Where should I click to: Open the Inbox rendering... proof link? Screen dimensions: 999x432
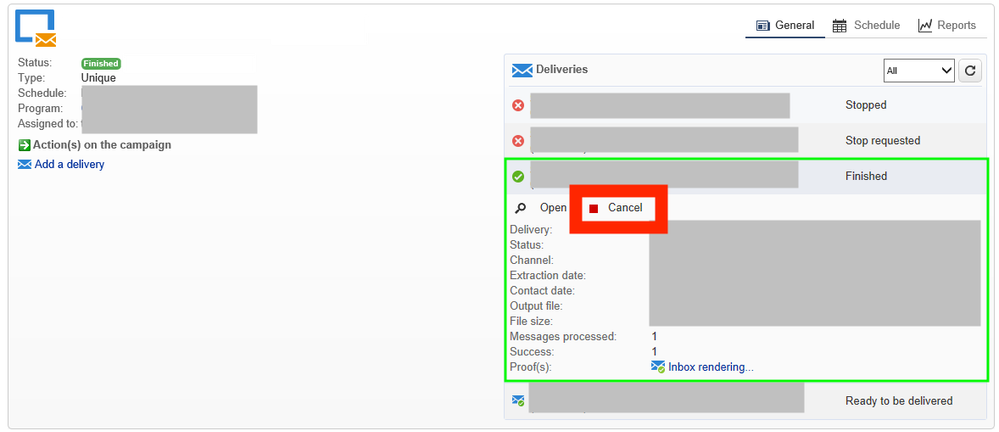[x=710, y=367]
